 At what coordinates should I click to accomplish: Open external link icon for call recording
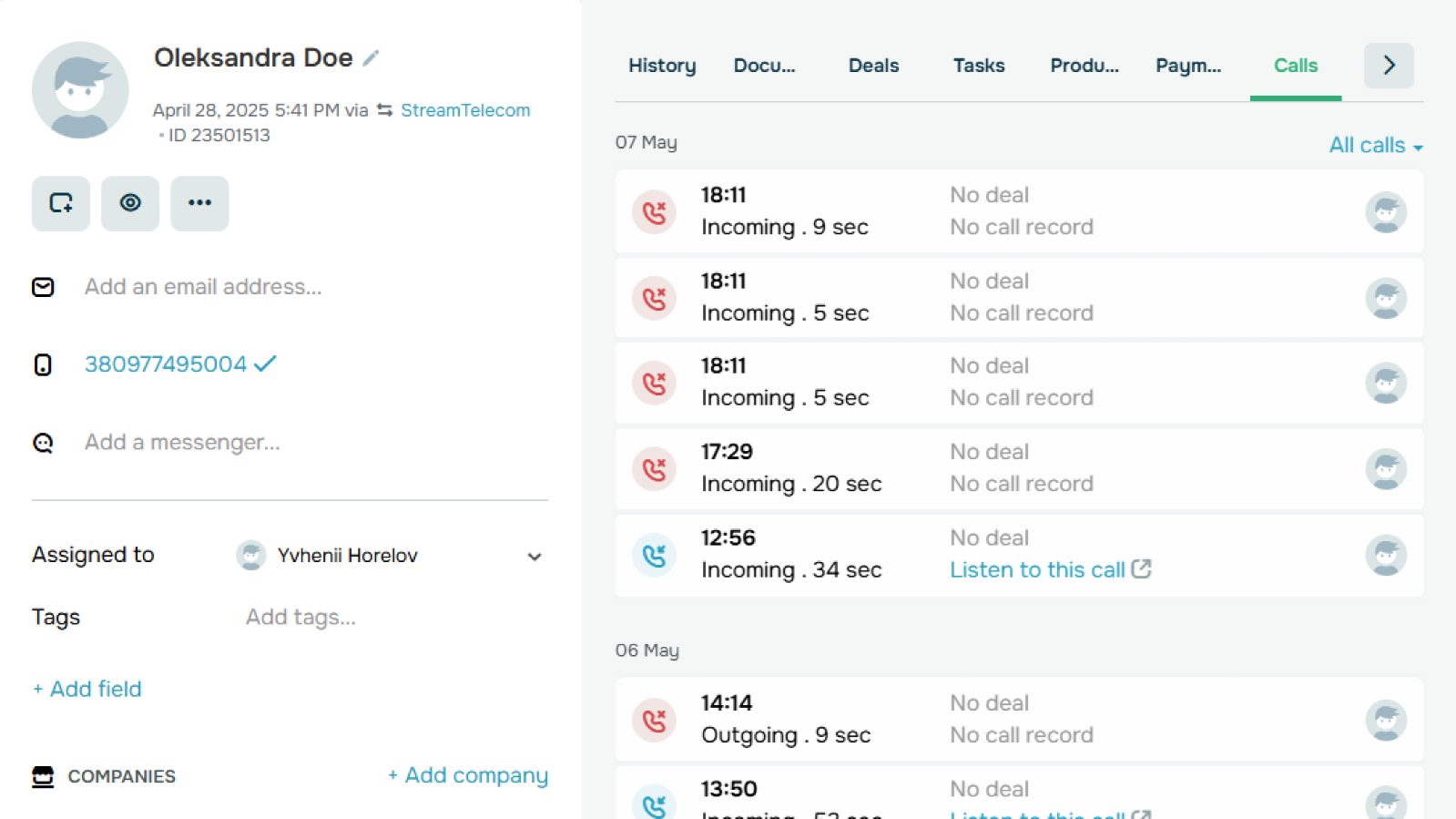click(x=1141, y=569)
